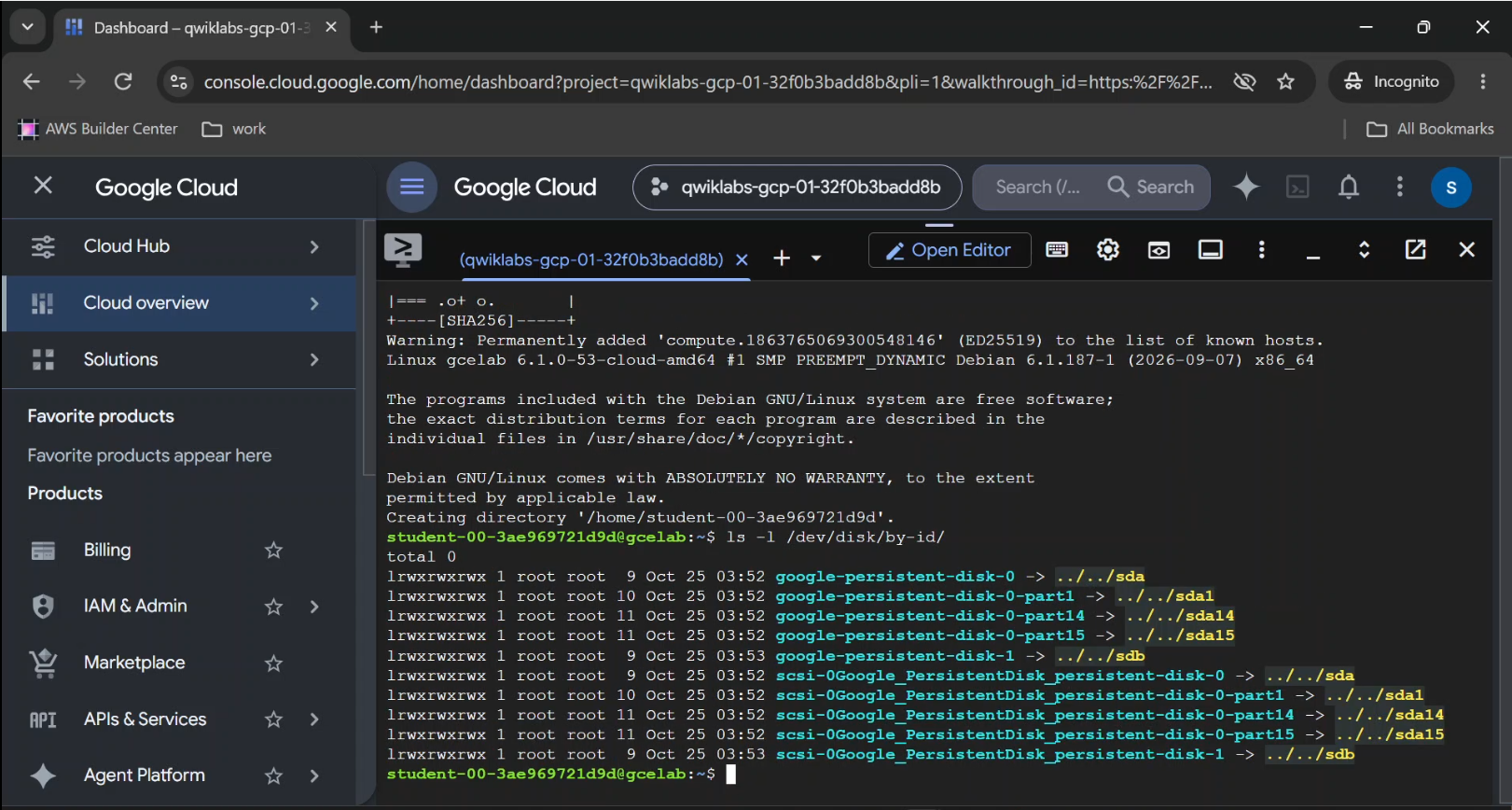
Task: Open Cloud Shell terminal settings gear
Action: click(1108, 249)
